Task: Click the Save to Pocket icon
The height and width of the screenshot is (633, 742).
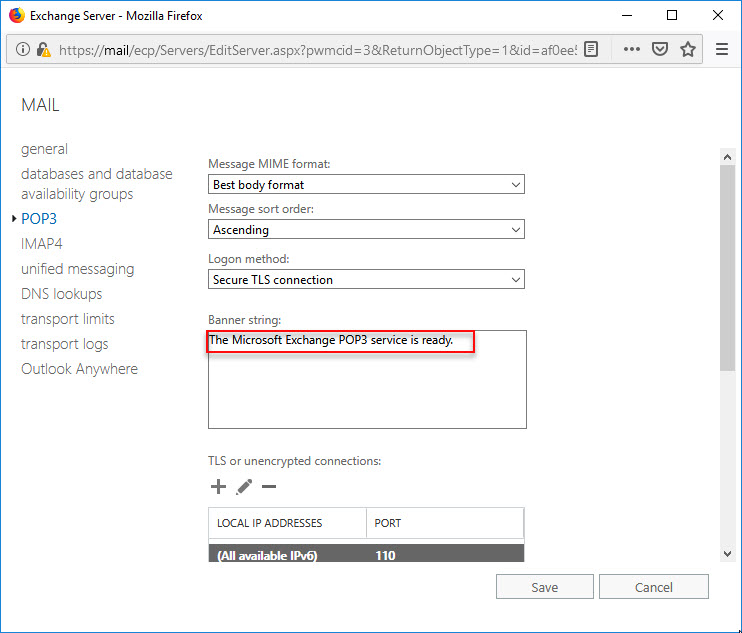Action: [x=660, y=49]
